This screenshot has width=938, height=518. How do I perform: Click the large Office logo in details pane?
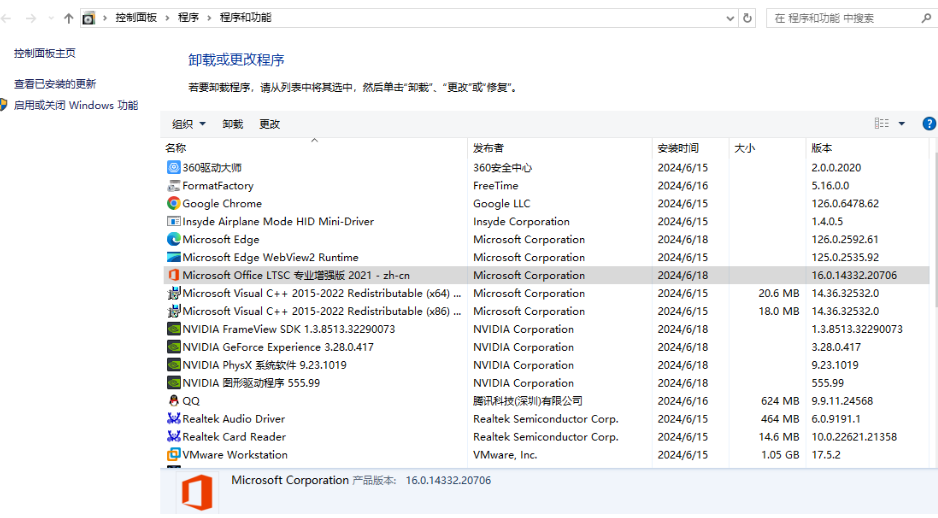pos(197,492)
